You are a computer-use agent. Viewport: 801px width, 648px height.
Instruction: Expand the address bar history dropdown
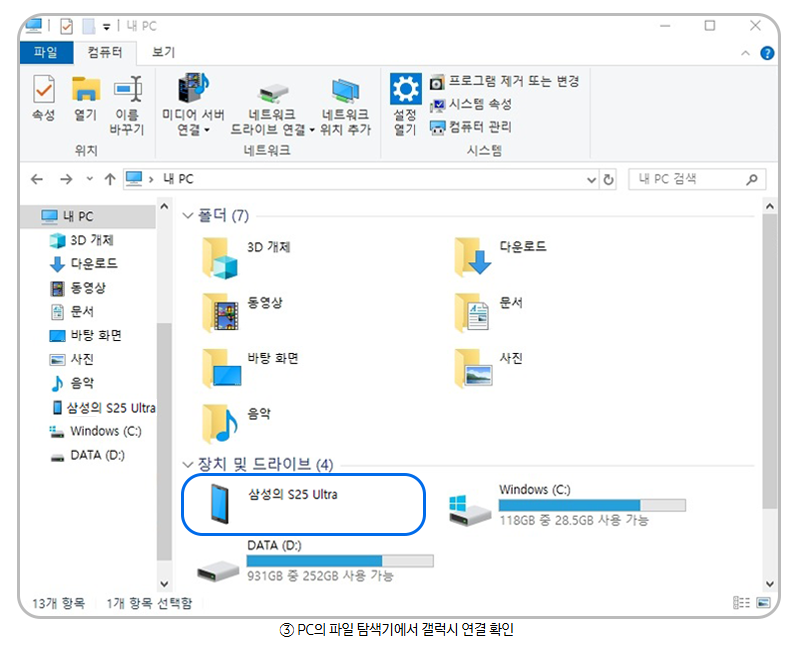[x=592, y=180]
